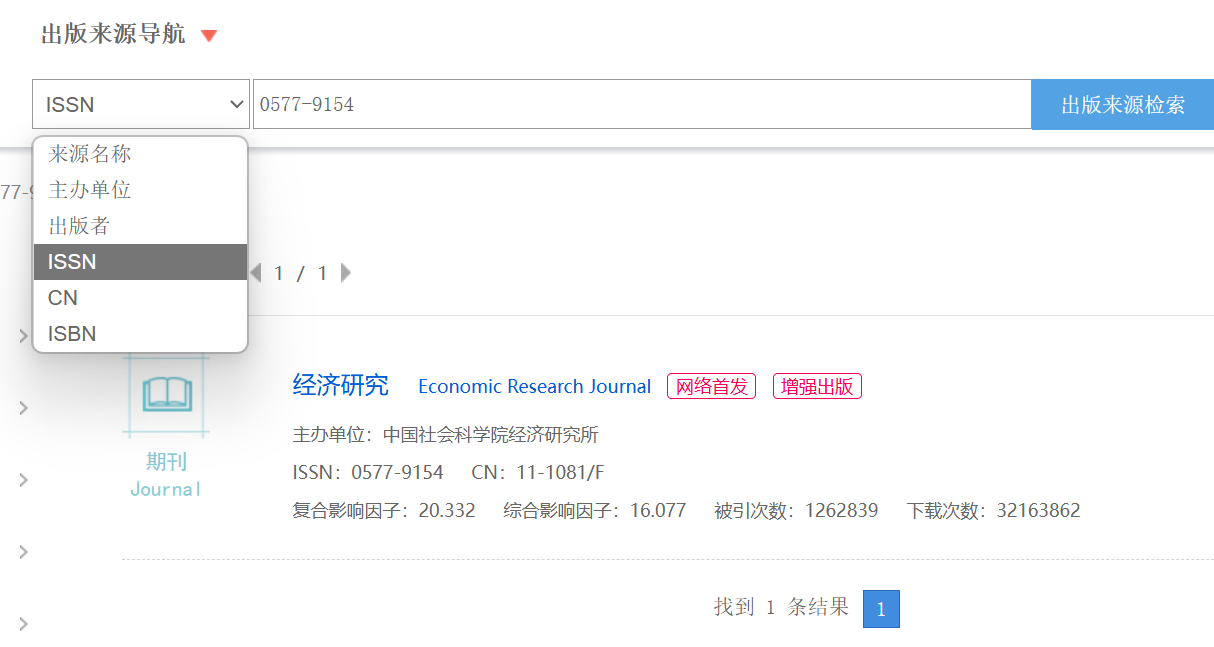Screen dimensions: 1214x647
Task: Pick the highlighted ISSN option
Action: point(140,262)
